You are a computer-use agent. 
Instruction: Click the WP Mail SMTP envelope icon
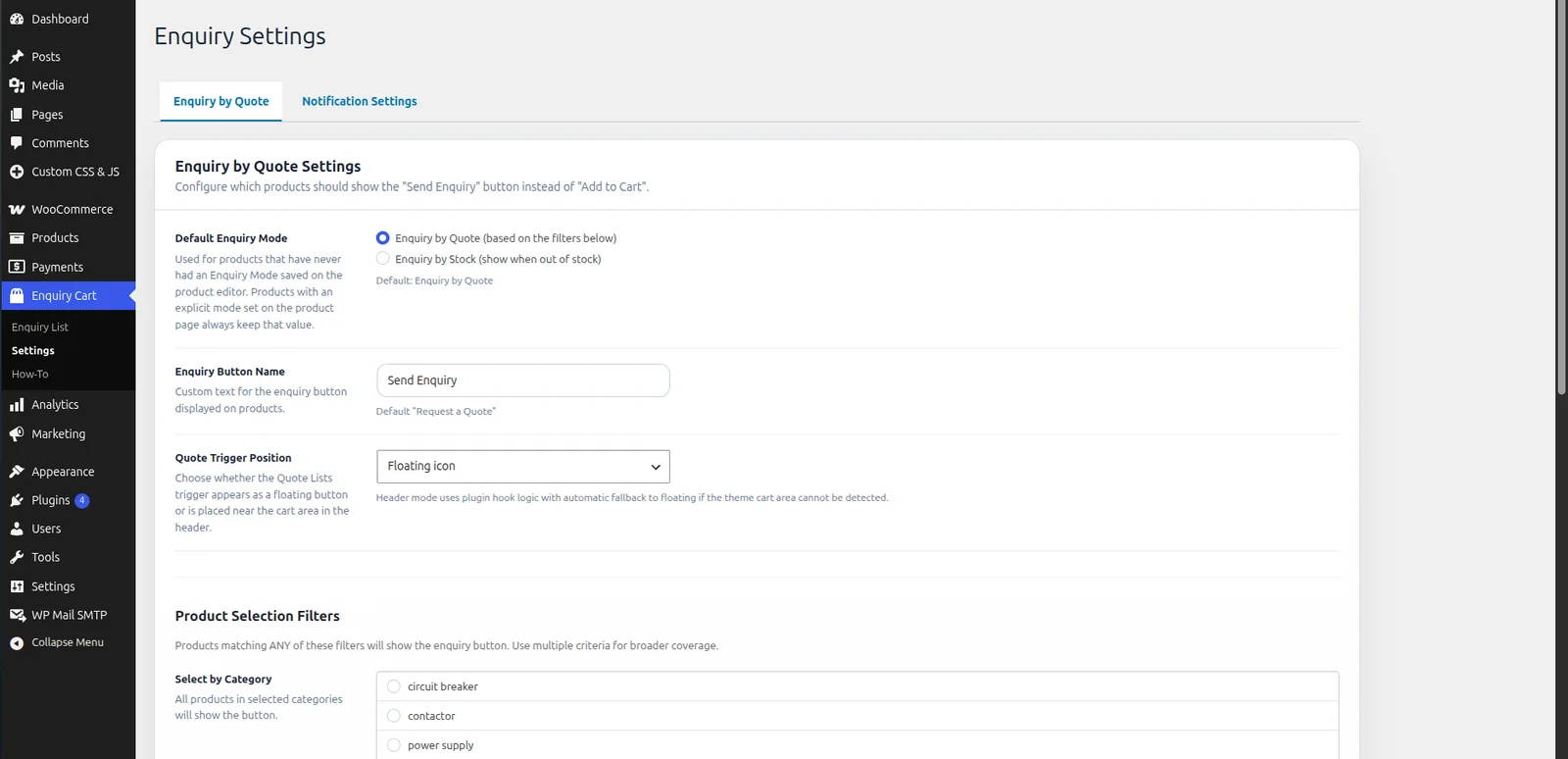coord(17,615)
